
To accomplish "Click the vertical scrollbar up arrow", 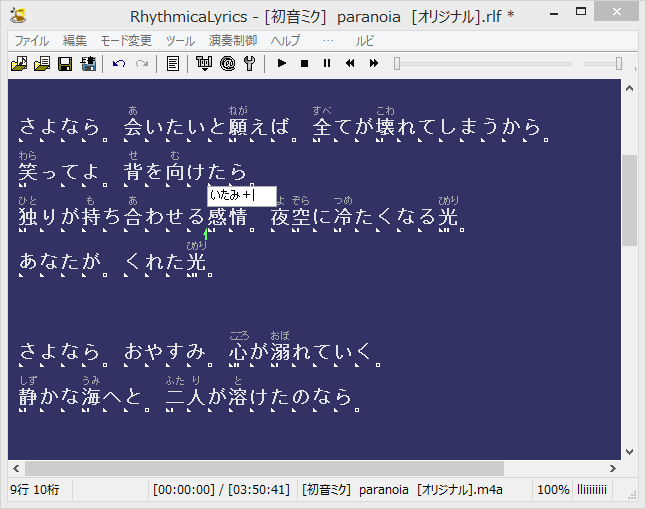I will pyautogui.click(x=630, y=88).
